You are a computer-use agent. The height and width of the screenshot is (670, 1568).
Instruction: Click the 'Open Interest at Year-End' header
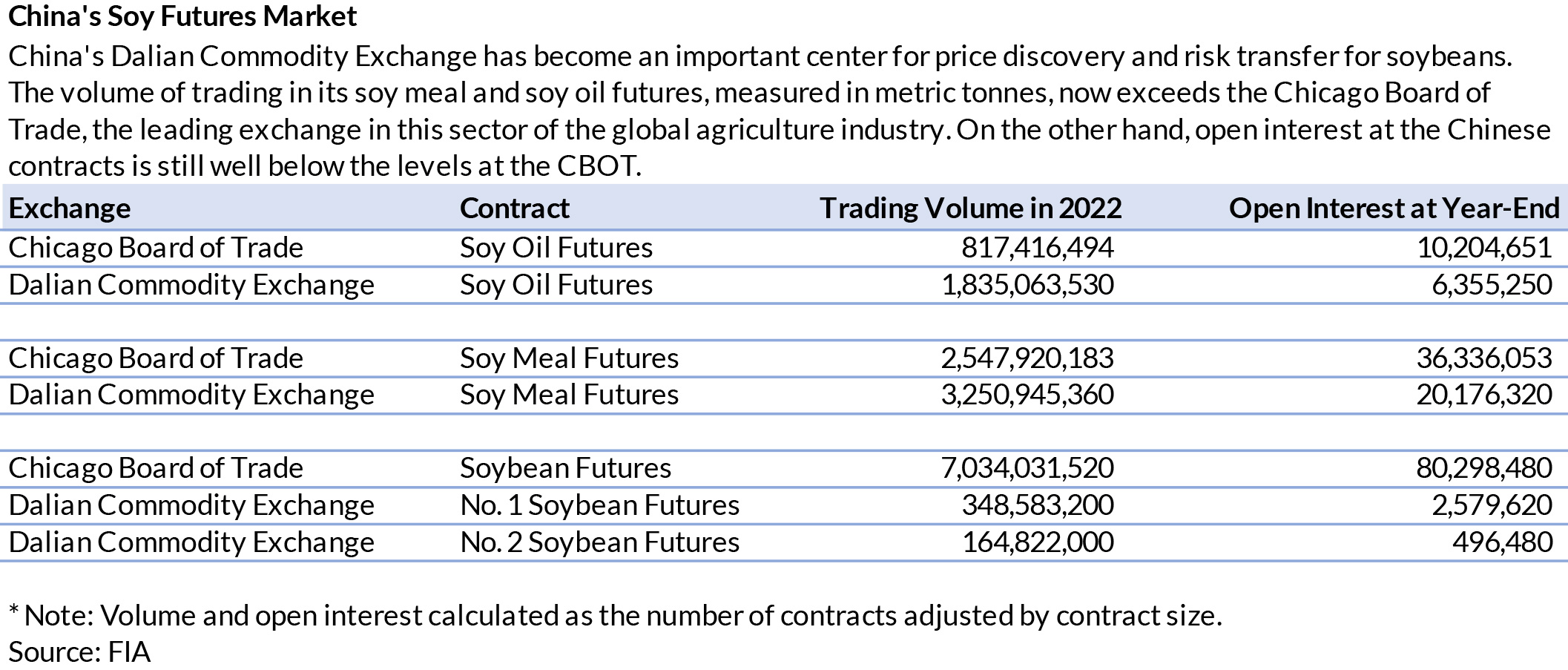[1394, 208]
